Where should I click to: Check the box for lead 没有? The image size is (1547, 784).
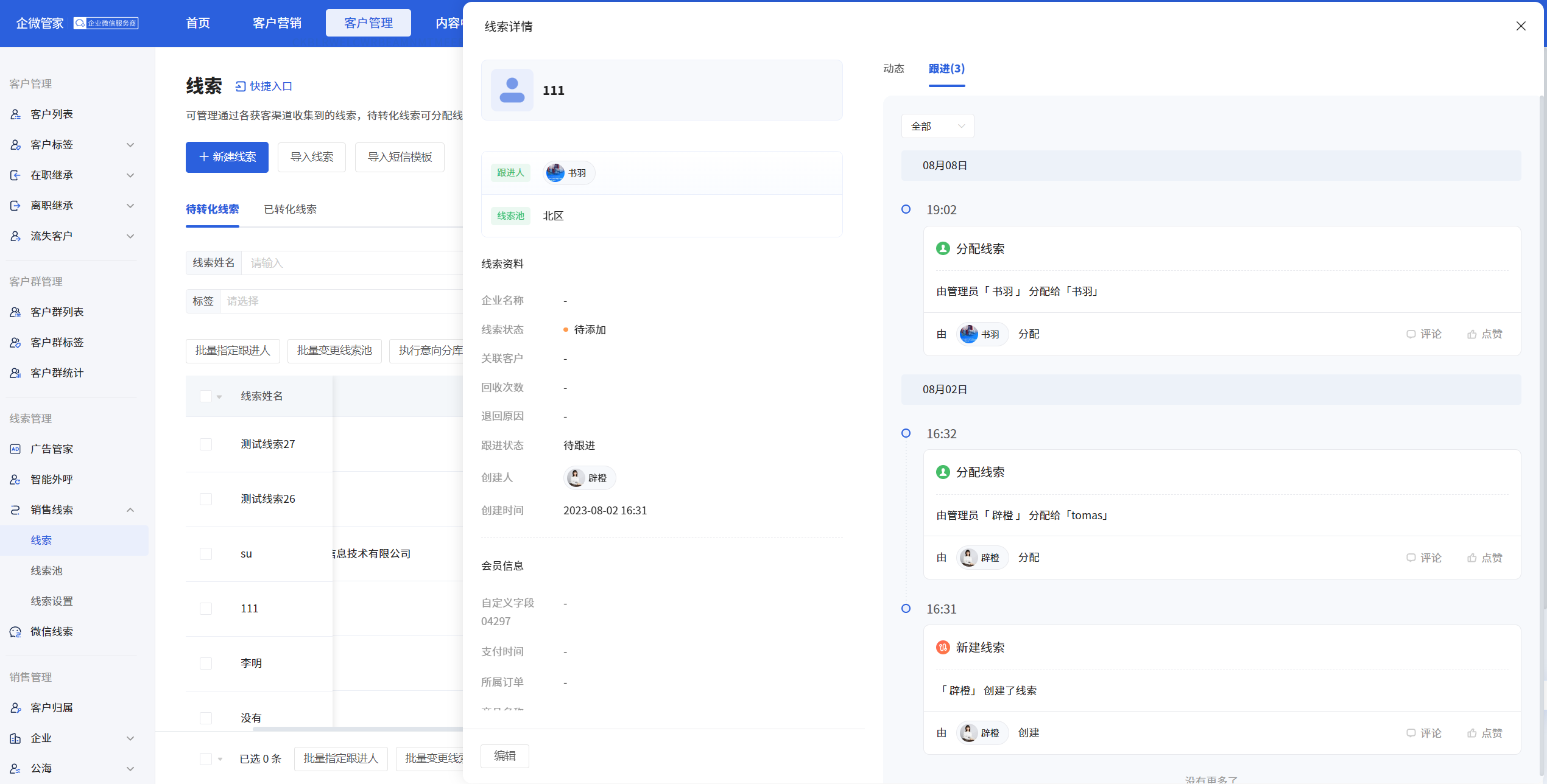[206, 718]
